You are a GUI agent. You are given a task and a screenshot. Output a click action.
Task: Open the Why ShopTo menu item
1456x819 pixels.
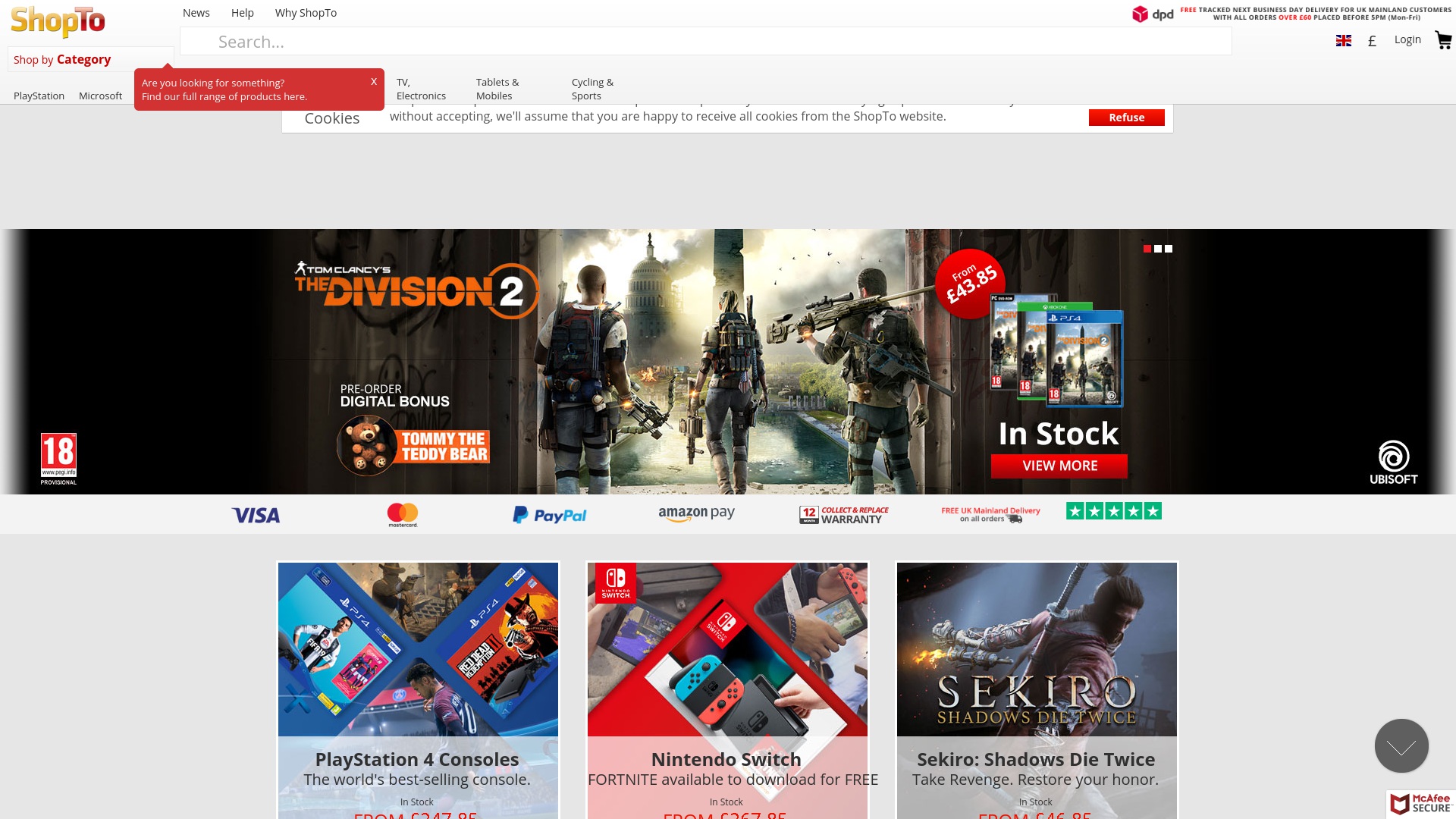coord(306,13)
